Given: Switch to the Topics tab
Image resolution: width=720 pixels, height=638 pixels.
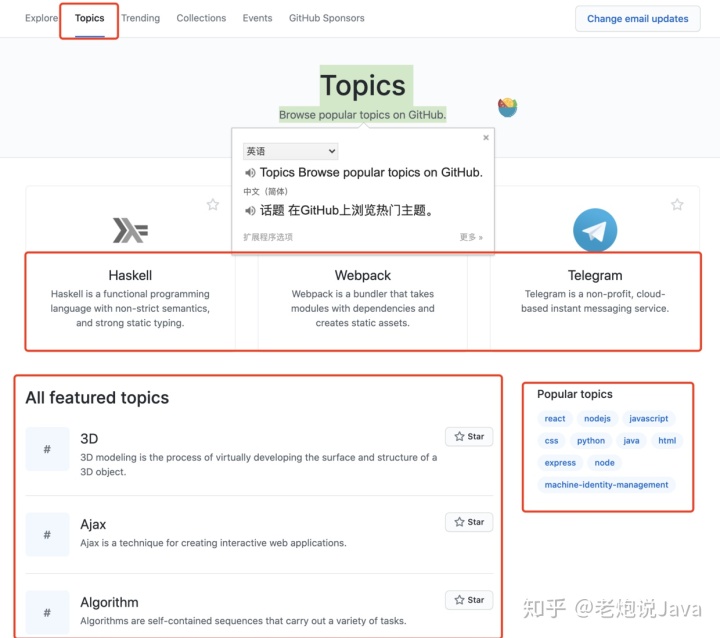Looking at the screenshot, I should (x=90, y=18).
